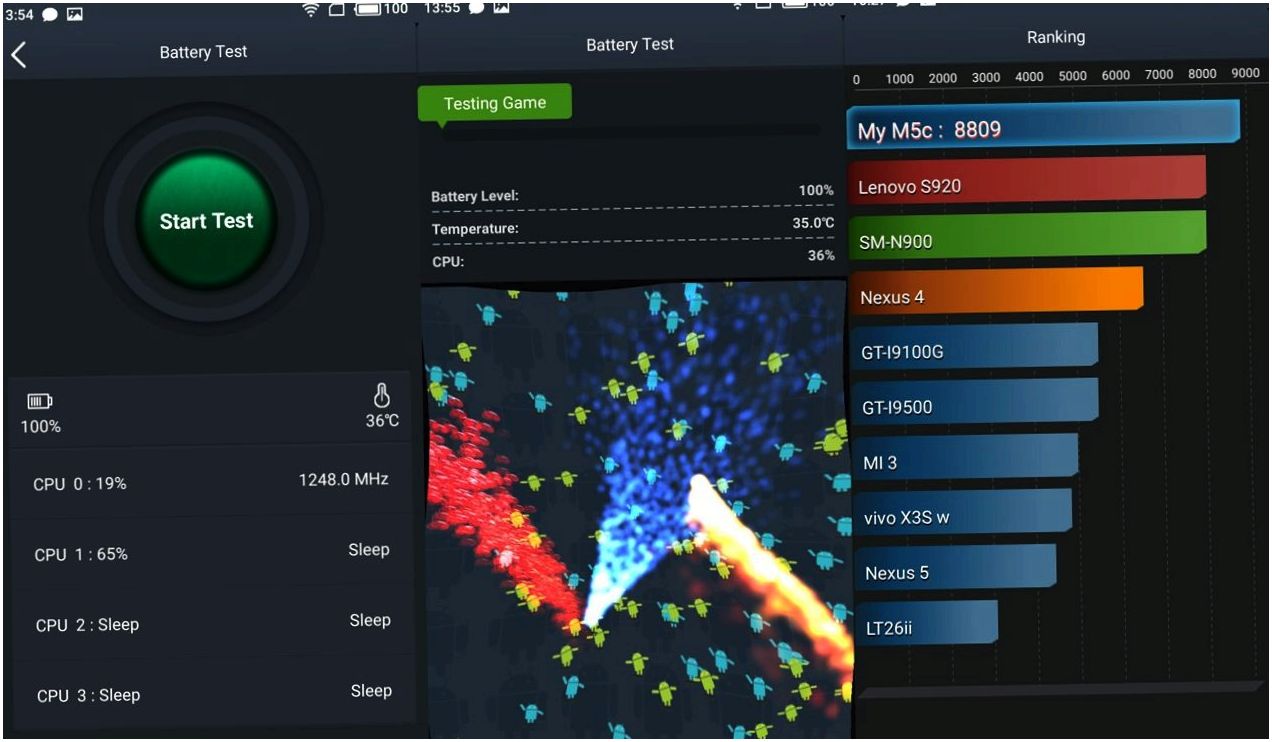Click the "Testing Game" green label

pyautogui.click(x=494, y=103)
